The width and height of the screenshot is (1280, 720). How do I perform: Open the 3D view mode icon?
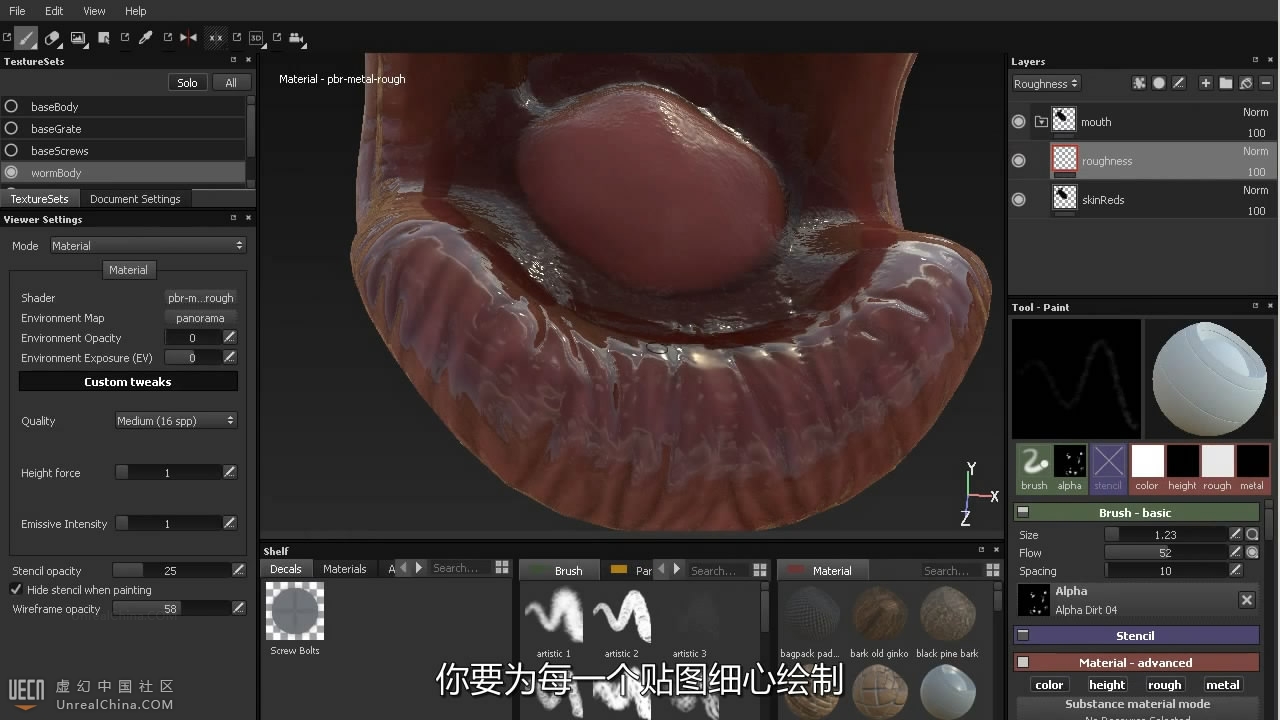pyautogui.click(x=256, y=38)
